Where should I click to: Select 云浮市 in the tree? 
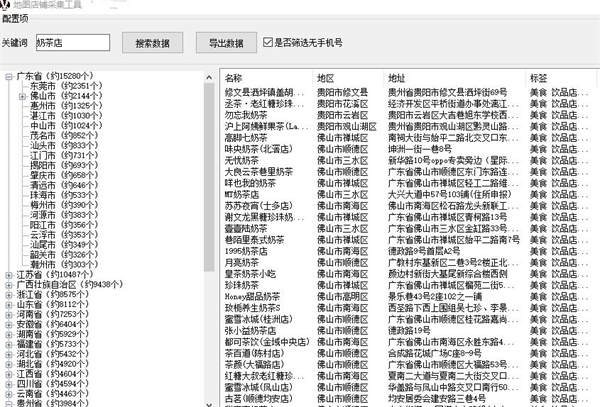(x=64, y=235)
